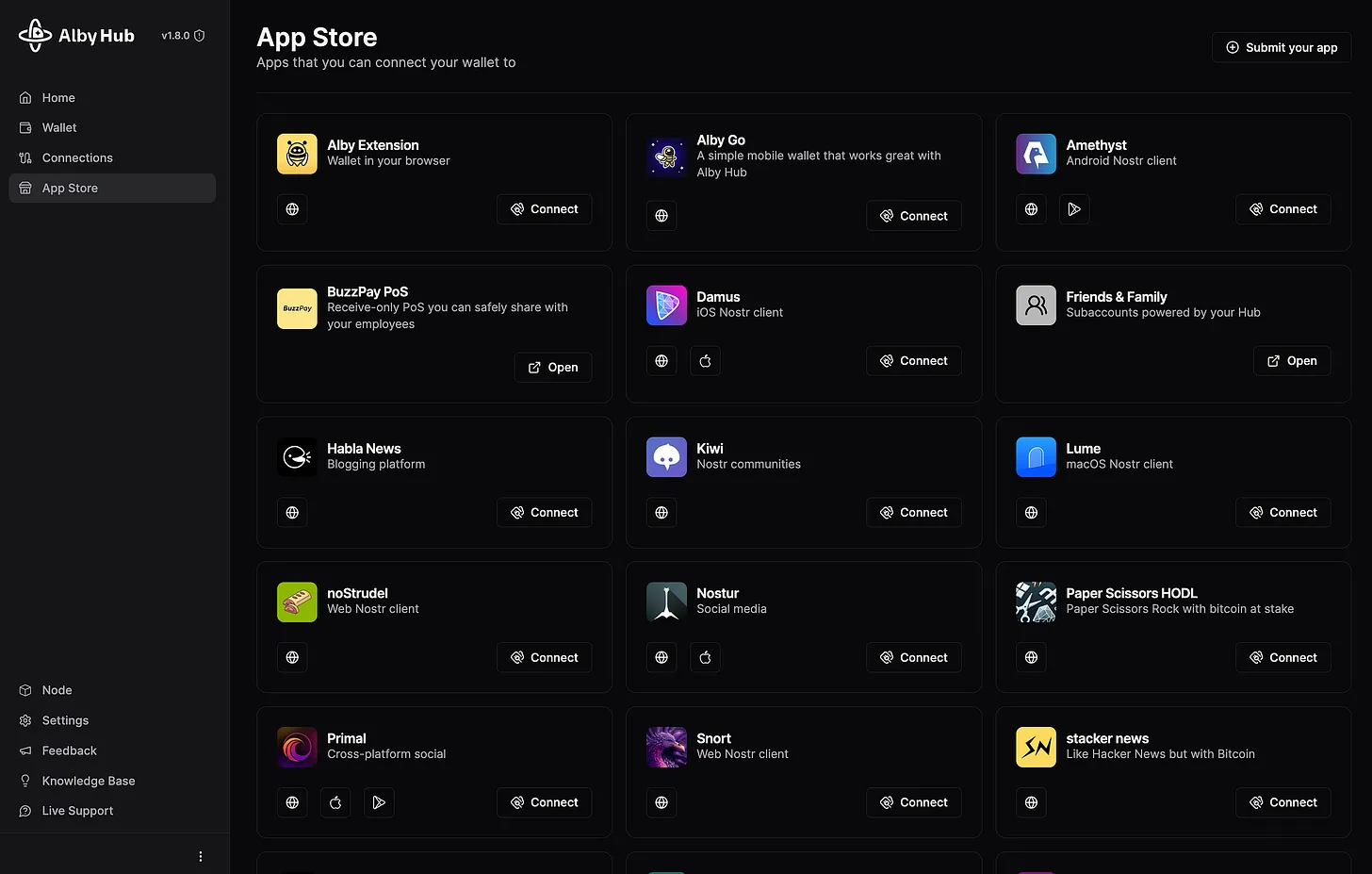Open Amethyst's Google Play store icon

coord(1074,209)
